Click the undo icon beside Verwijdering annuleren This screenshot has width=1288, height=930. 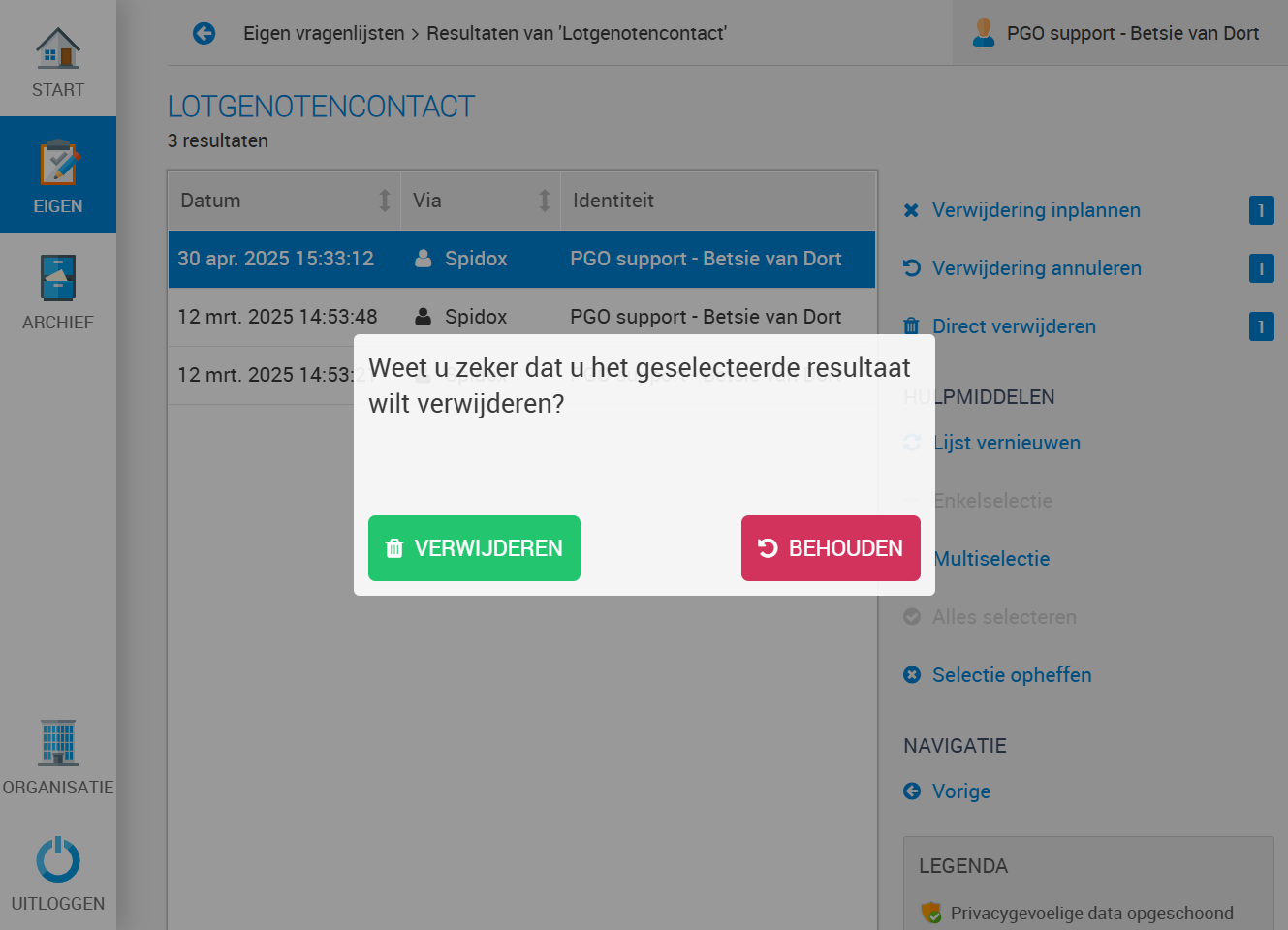pos(912,268)
